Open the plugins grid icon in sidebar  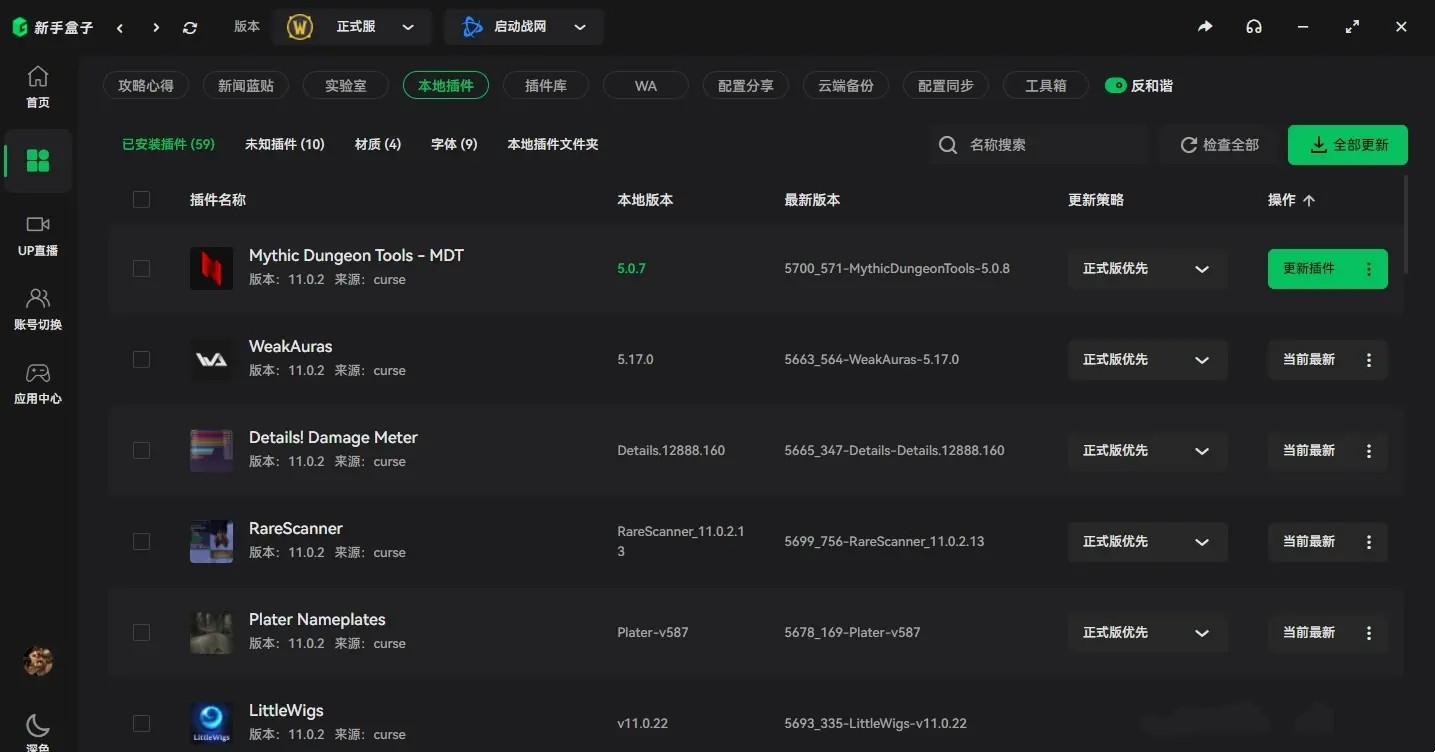(x=38, y=161)
